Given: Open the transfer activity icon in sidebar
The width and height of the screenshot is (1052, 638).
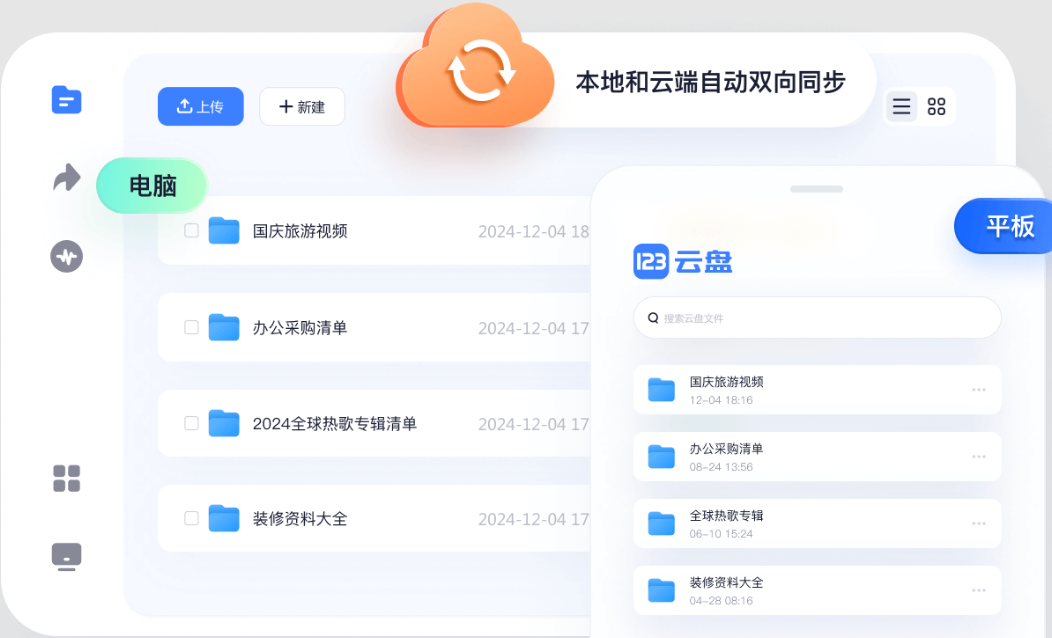Looking at the screenshot, I should coord(66,256).
